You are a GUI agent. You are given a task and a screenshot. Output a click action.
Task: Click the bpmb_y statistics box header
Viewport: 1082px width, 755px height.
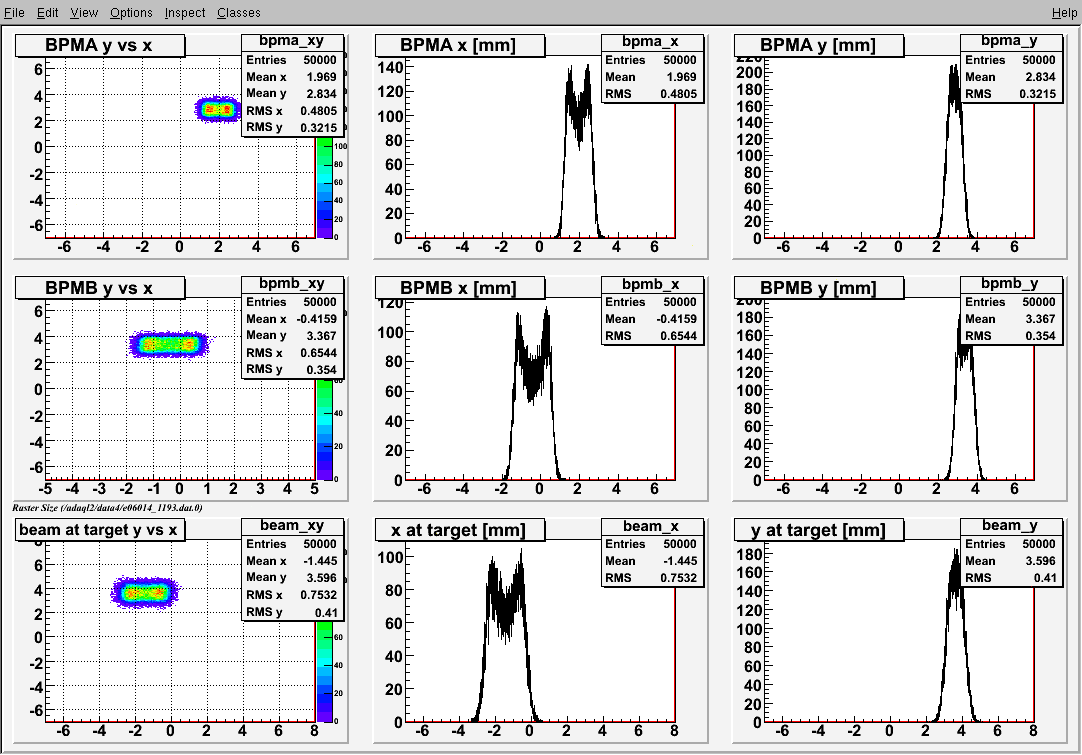click(x=1010, y=284)
